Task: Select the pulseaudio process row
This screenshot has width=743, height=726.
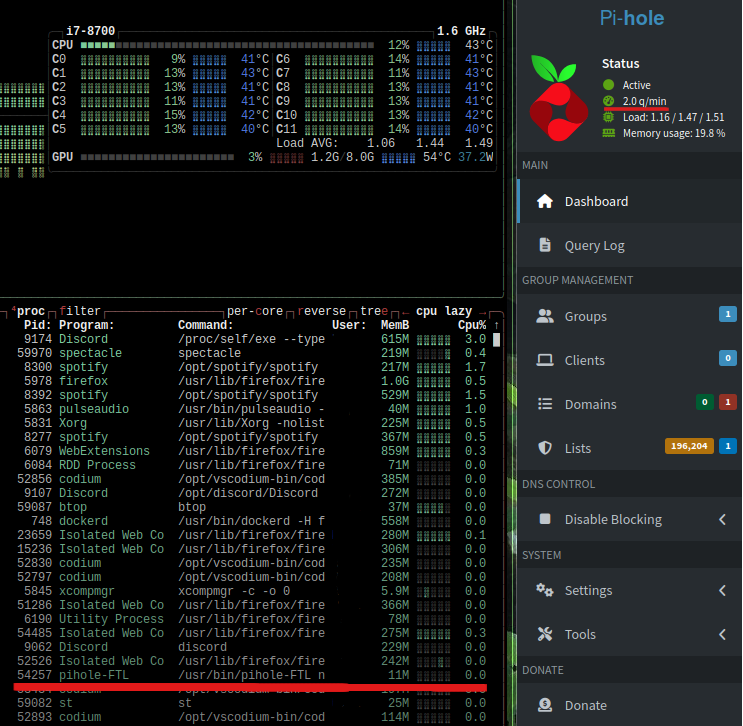Action: (x=251, y=409)
